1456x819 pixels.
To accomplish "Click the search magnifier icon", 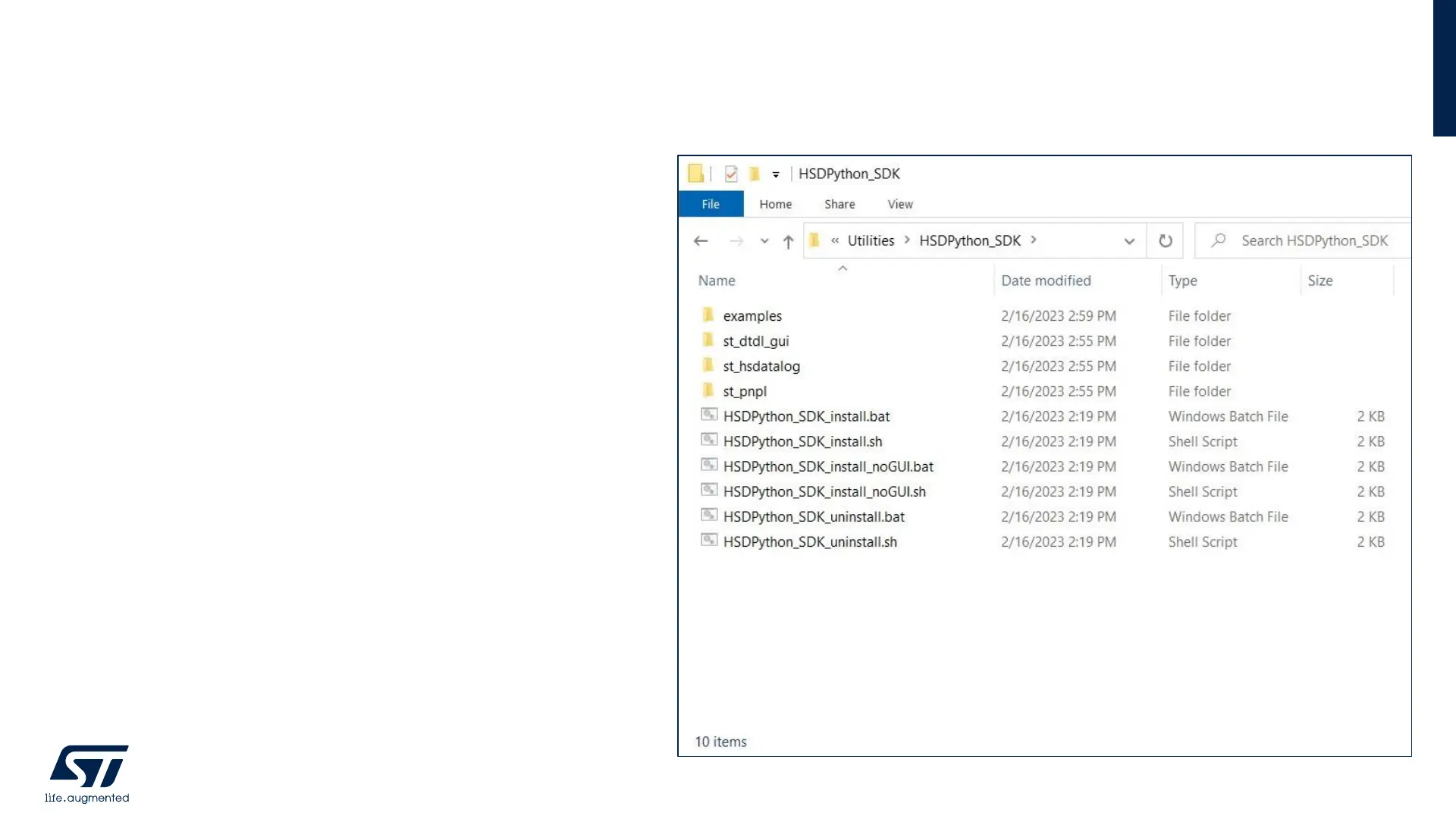I will click(x=1219, y=240).
